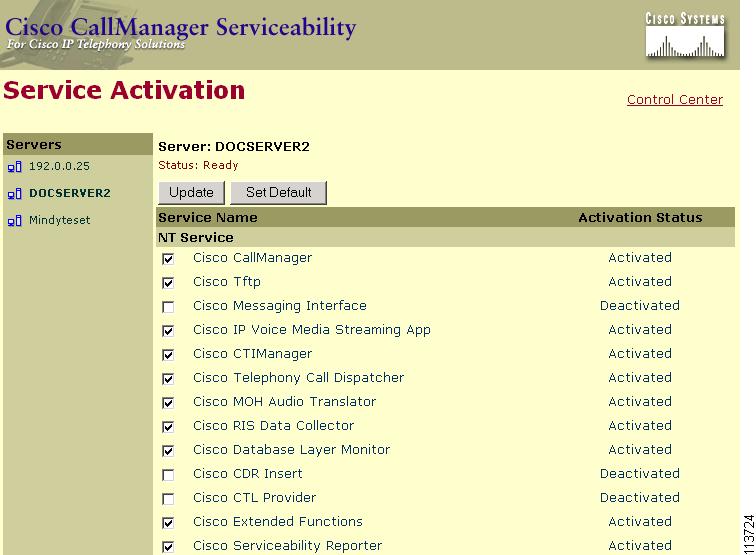Click the Service Name column header

point(208,217)
